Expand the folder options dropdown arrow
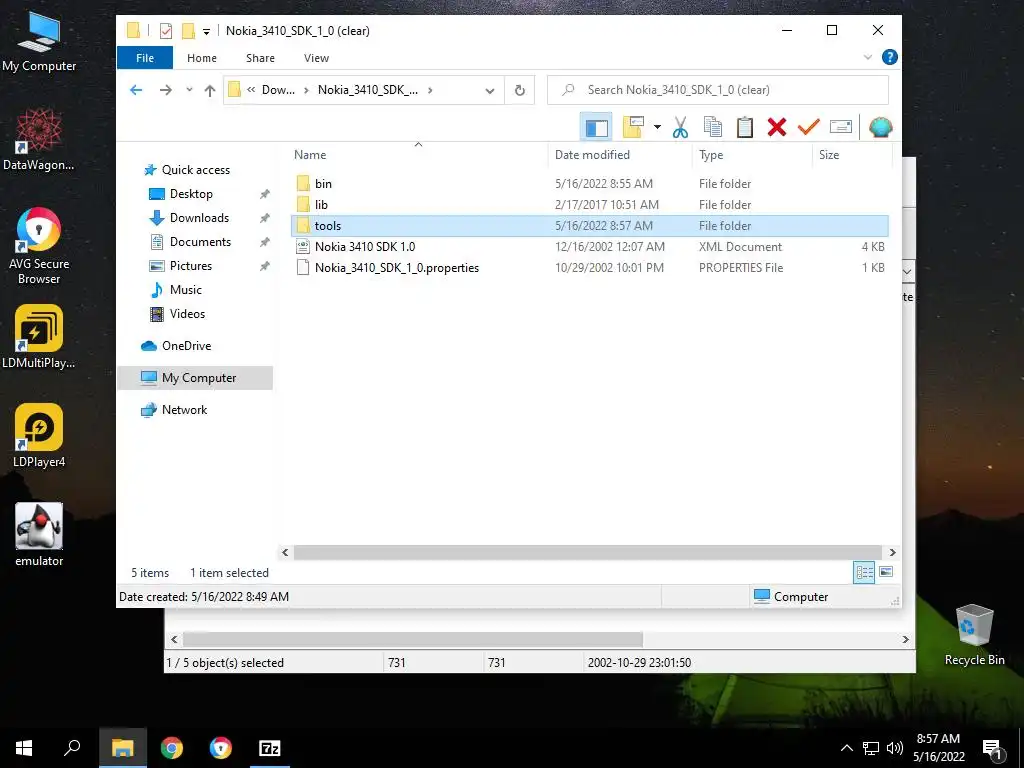This screenshot has width=1024, height=768. pos(657,127)
